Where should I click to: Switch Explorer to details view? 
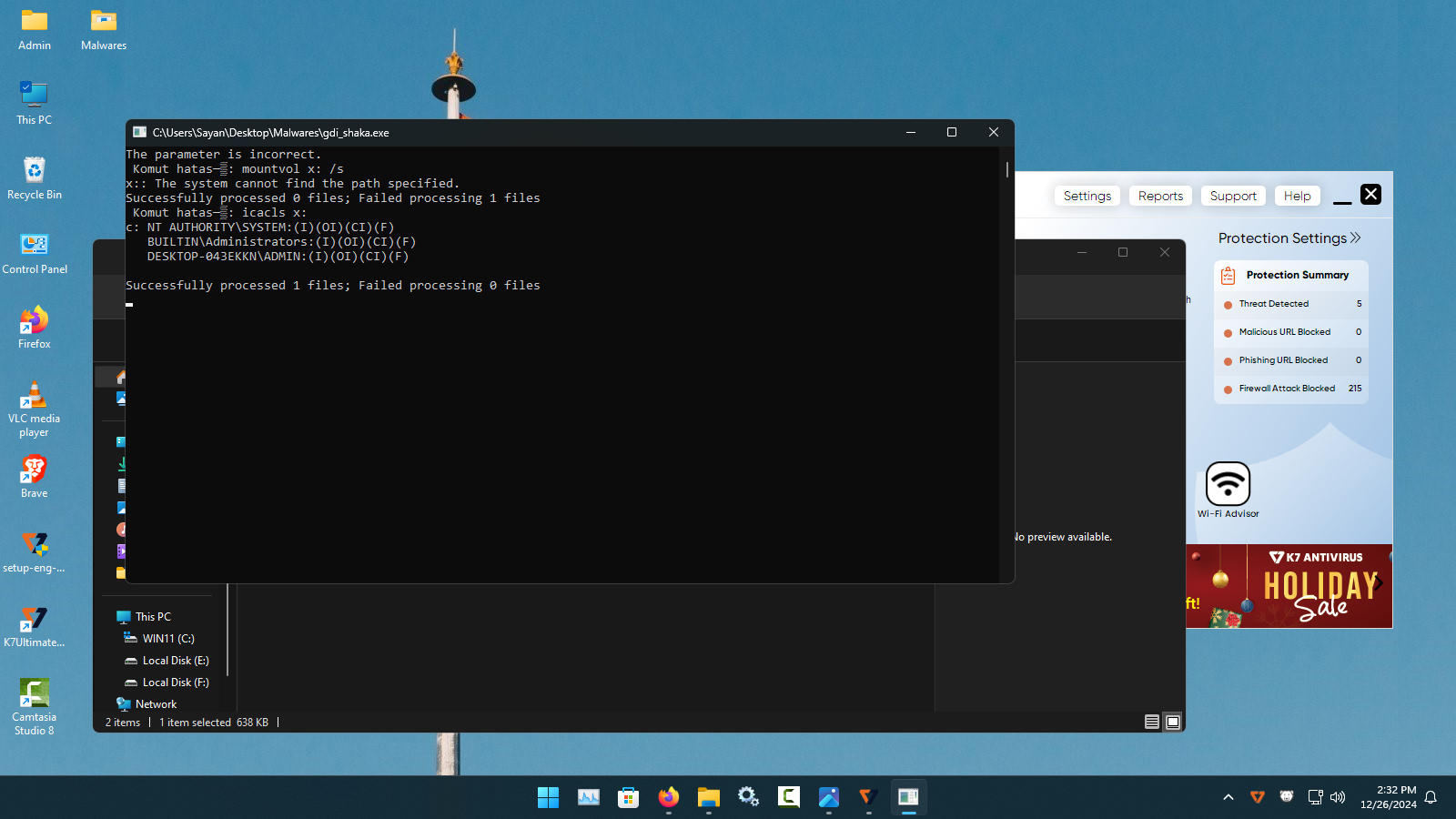click(x=1151, y=722)
